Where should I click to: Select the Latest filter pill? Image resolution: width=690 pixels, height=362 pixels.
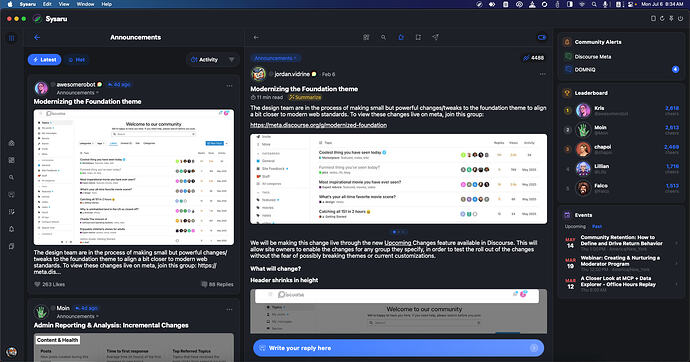click(x=44, y=59)
